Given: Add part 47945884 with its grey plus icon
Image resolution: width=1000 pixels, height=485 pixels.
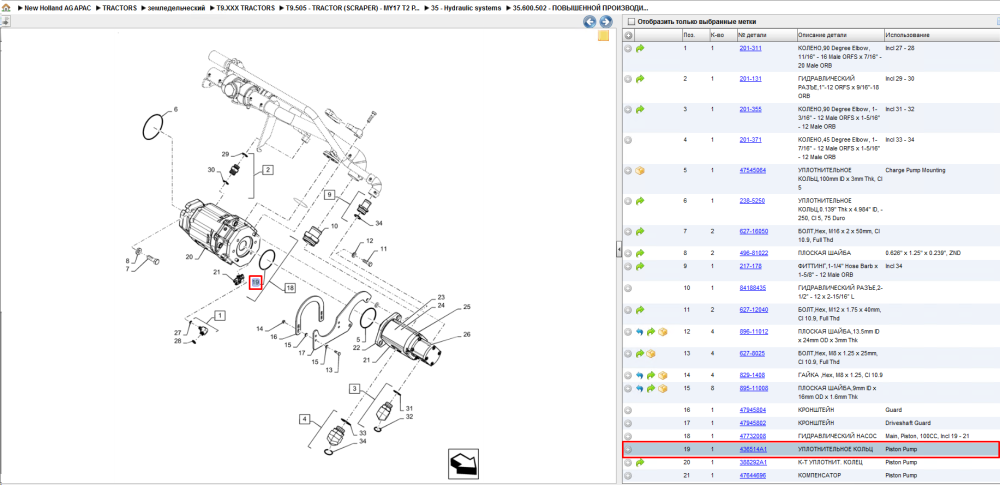Looking at the screenshot, I should (x=628, y=410).
